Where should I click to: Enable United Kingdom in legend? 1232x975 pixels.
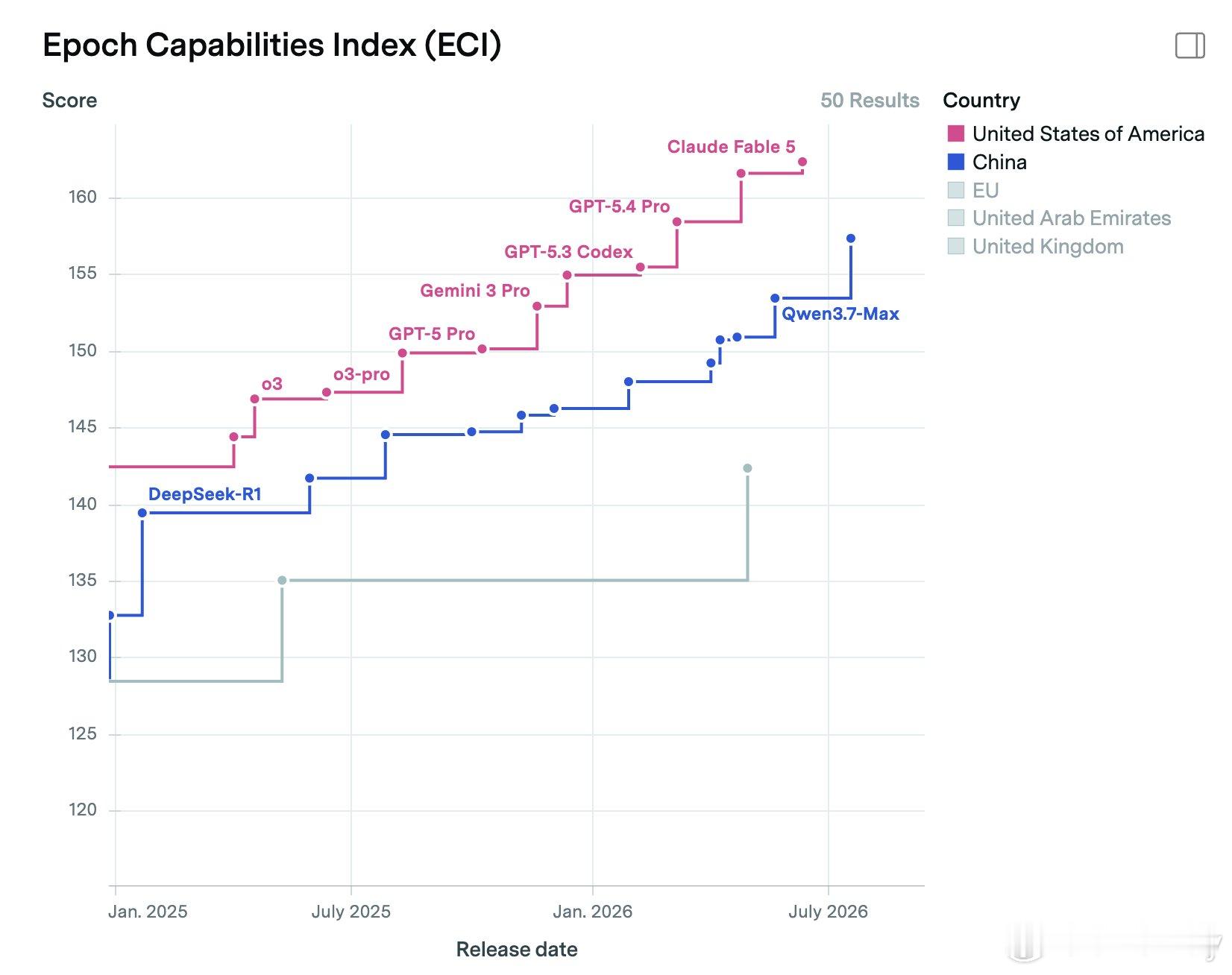point(955,247)
